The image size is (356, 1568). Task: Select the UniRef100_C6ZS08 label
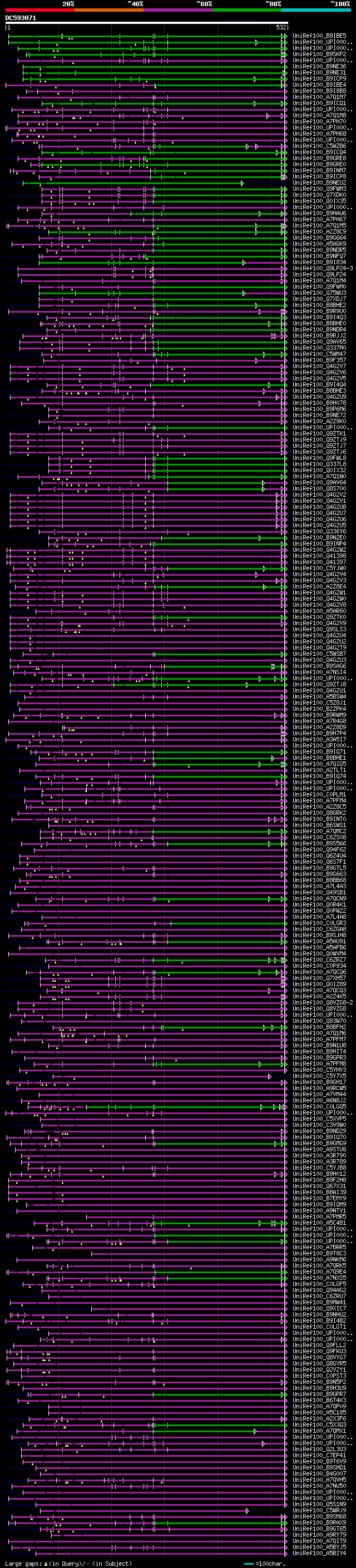(x=319, y=838)
